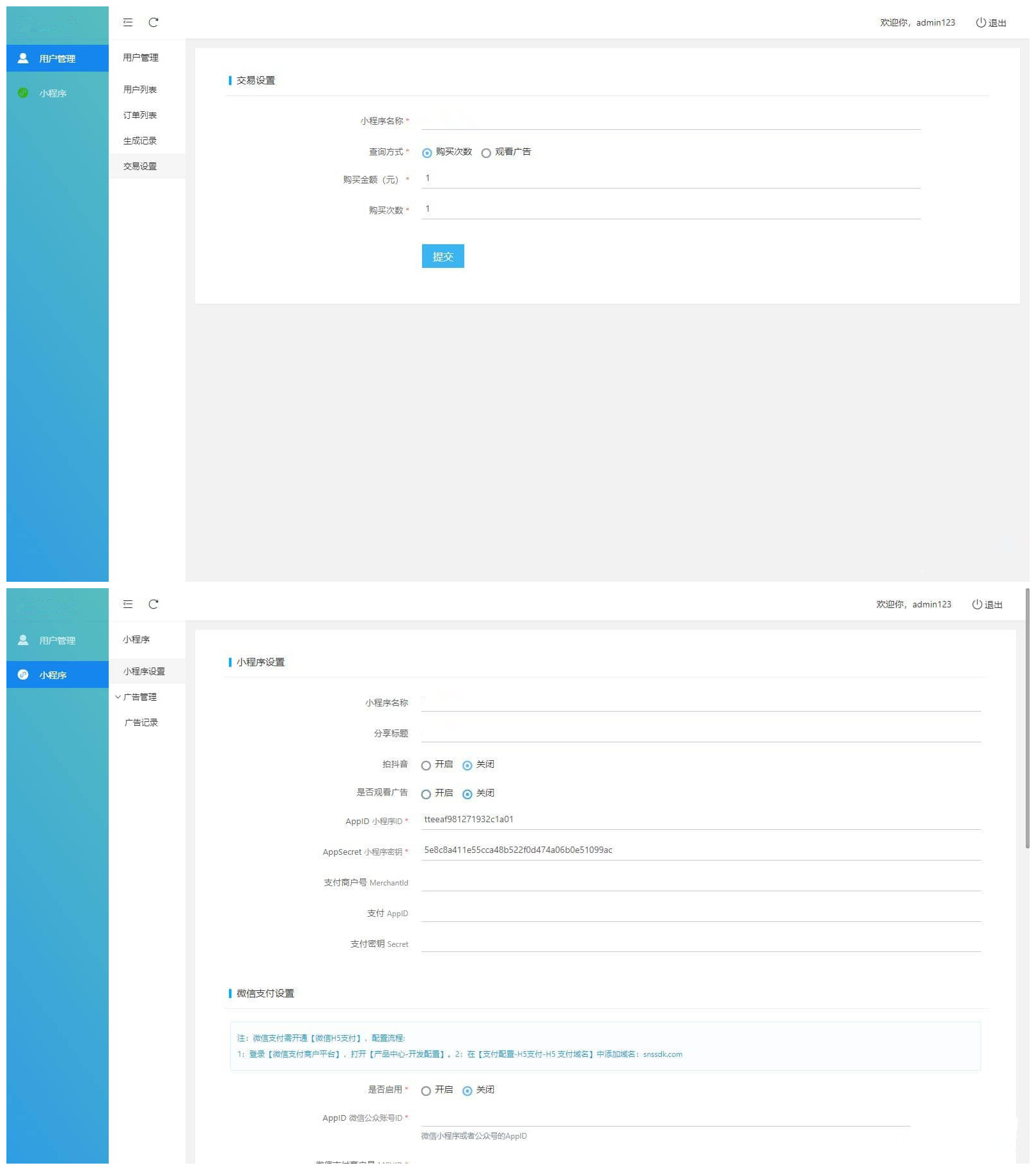Enable 是否启用 WeChat pay with 开启
The height and width of the screenshot is (1170, 1036).
[x=426, y=1091]
